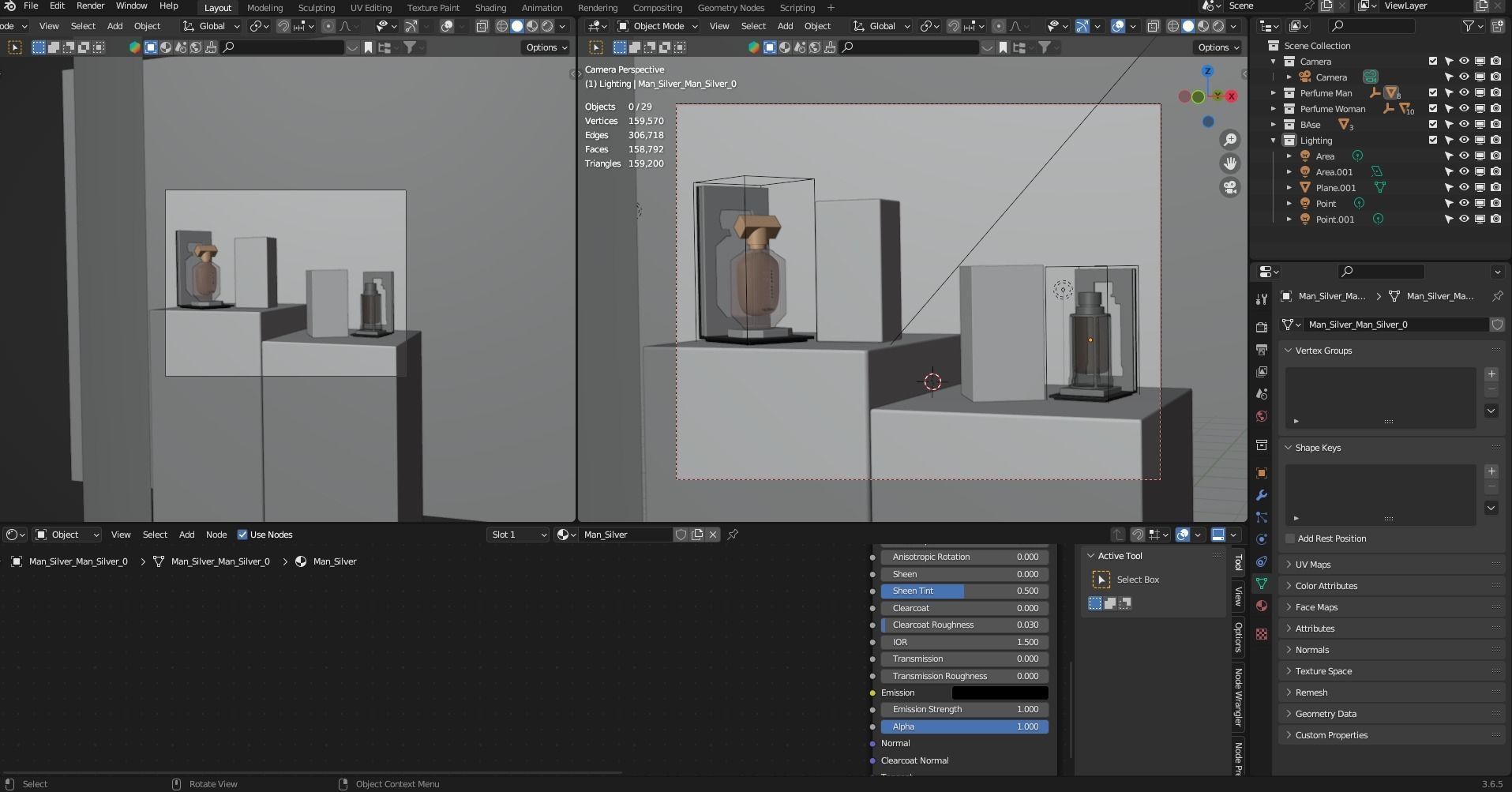Open the Modifiers wrench tab icon
Image resolution: width=1512 pixels, height=792 pixels.
coord(1262,495)
